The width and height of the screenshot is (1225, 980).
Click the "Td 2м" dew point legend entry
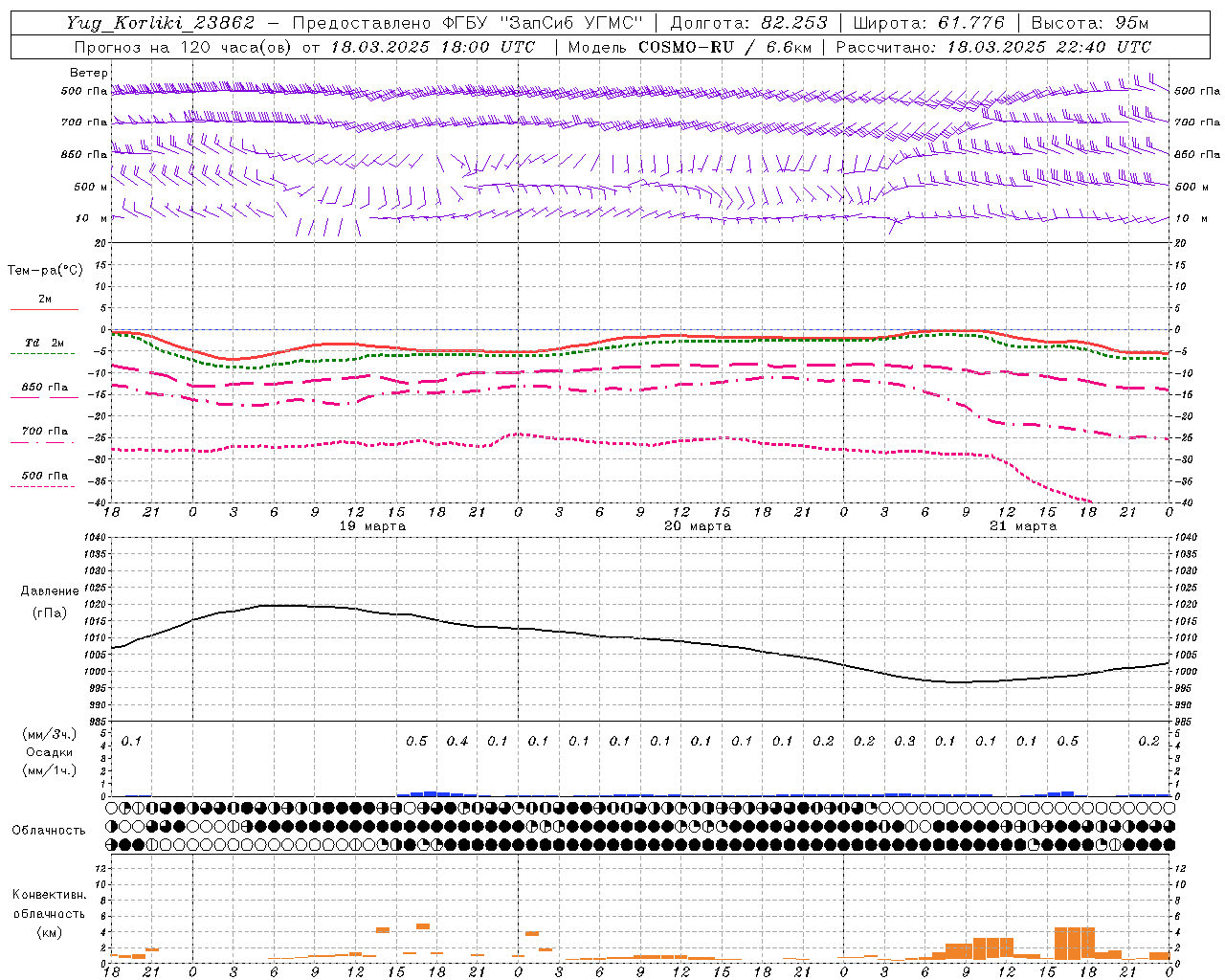[x=44, y=343]
